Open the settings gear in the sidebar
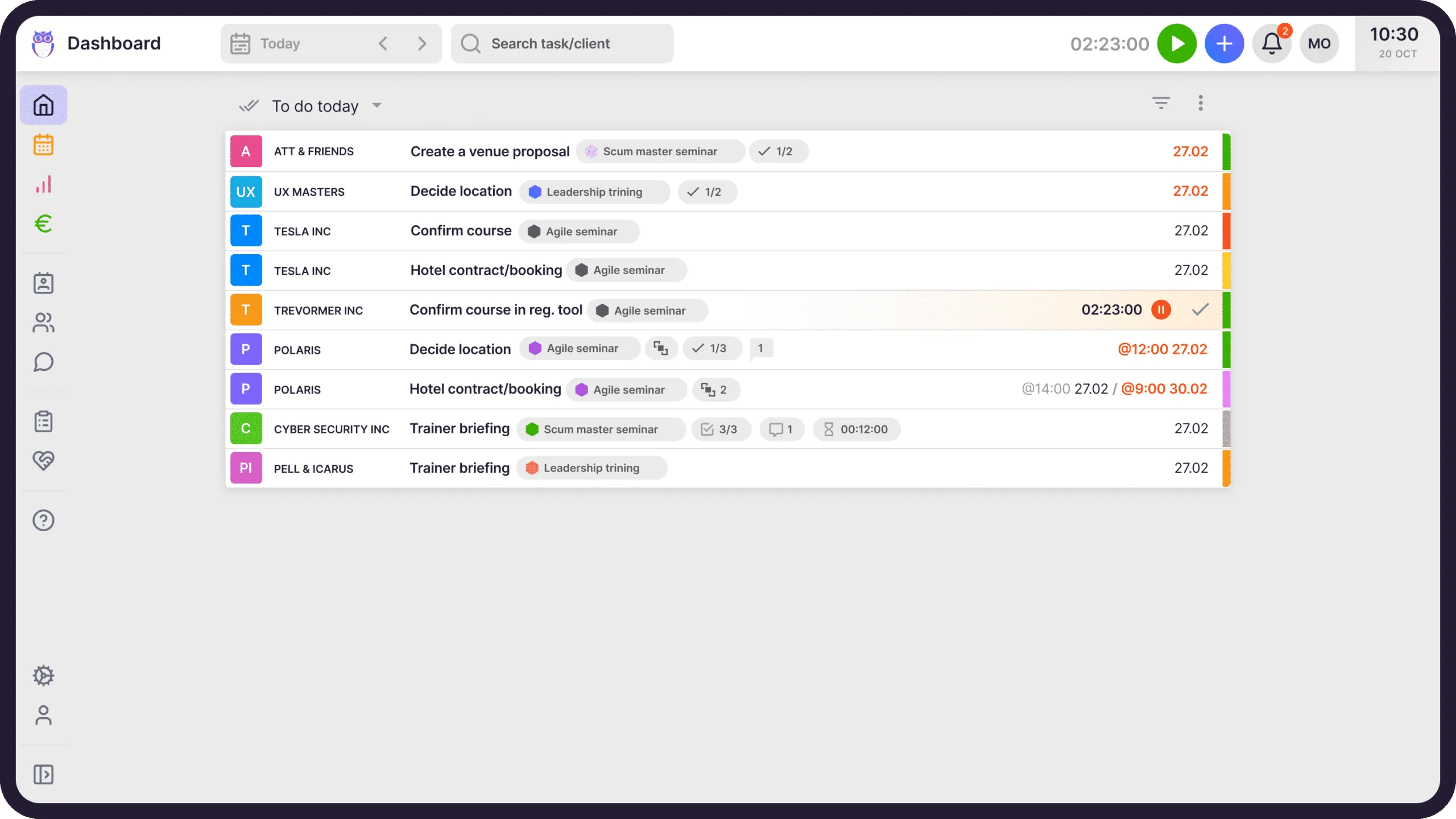1456x819 pixels. 44,675
